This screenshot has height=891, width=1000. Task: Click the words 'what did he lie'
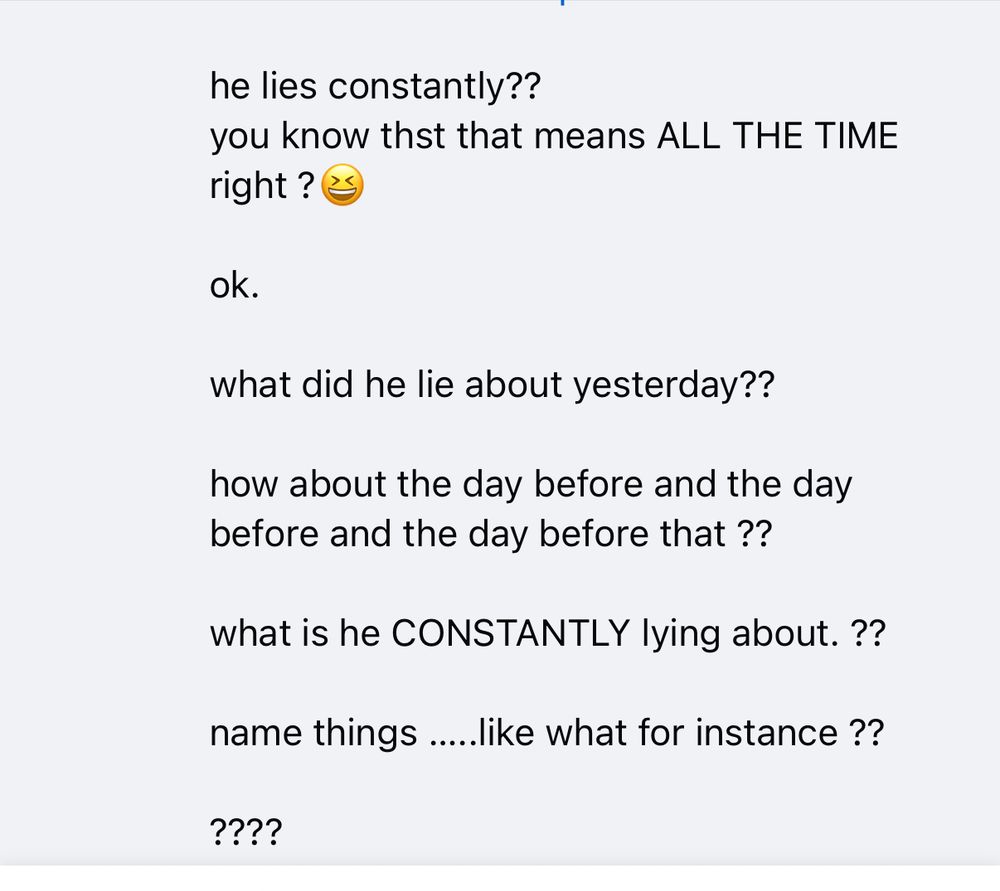coord(332,385)
